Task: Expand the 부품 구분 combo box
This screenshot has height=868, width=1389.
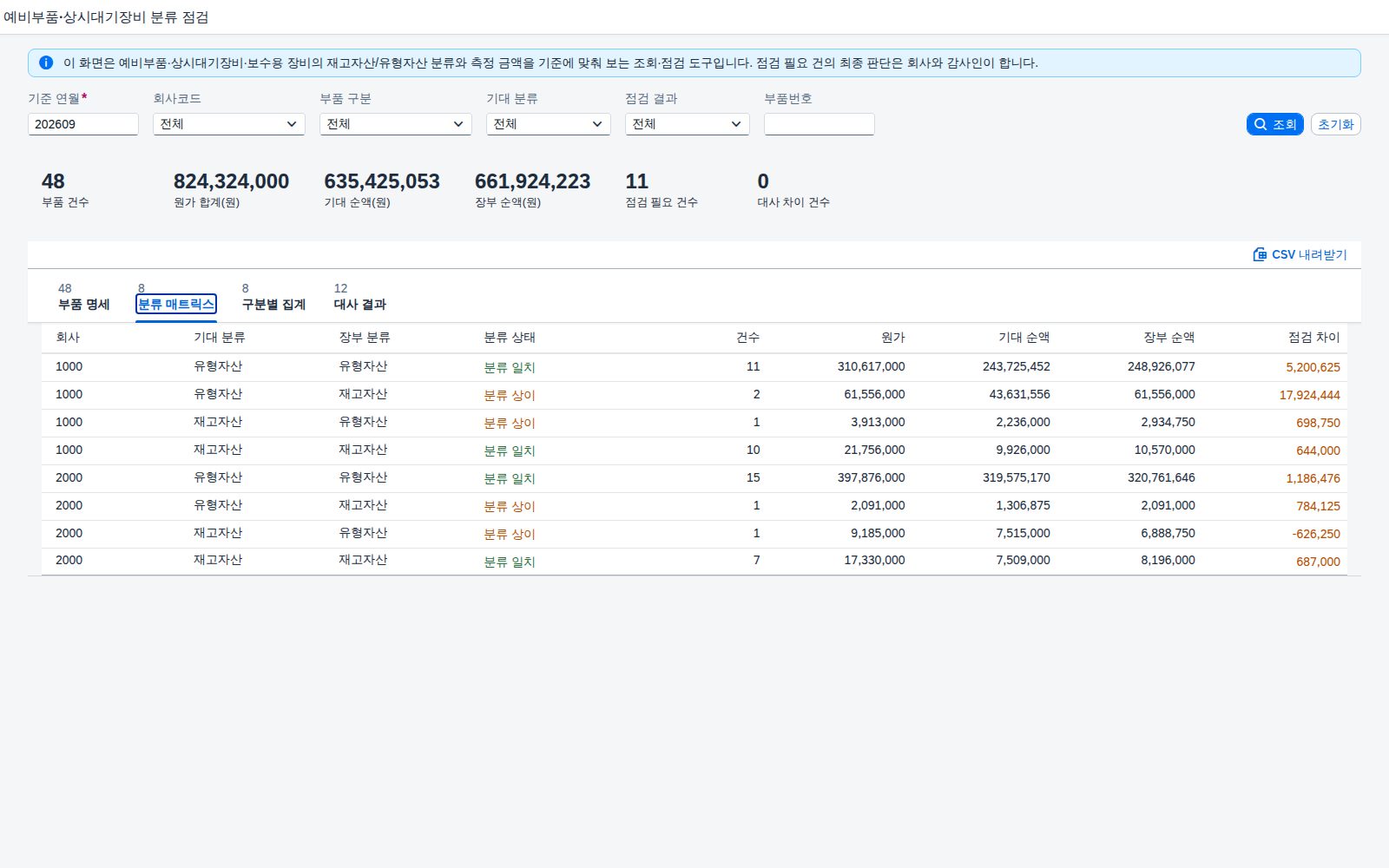Action: click(x=396, y=124)
